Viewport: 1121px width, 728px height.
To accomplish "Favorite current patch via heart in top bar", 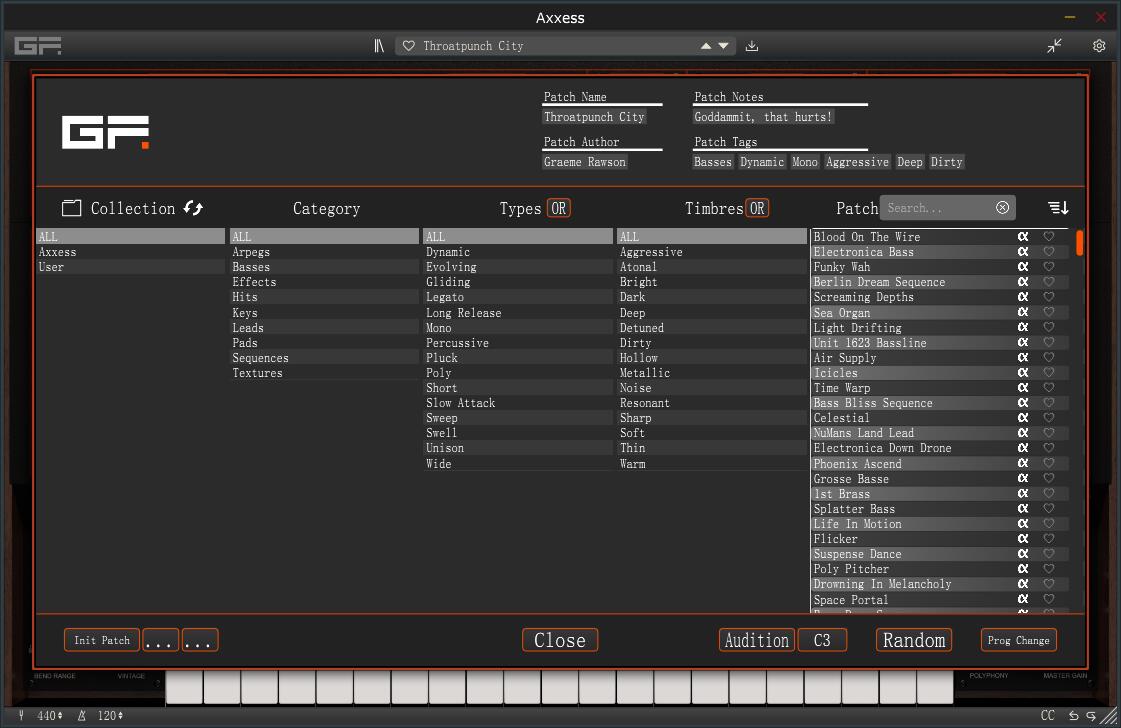I will (x=409, y=46).
